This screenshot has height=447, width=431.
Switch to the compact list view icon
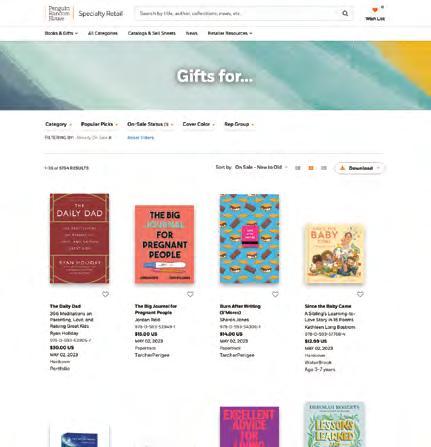click(x=324, y=168)
